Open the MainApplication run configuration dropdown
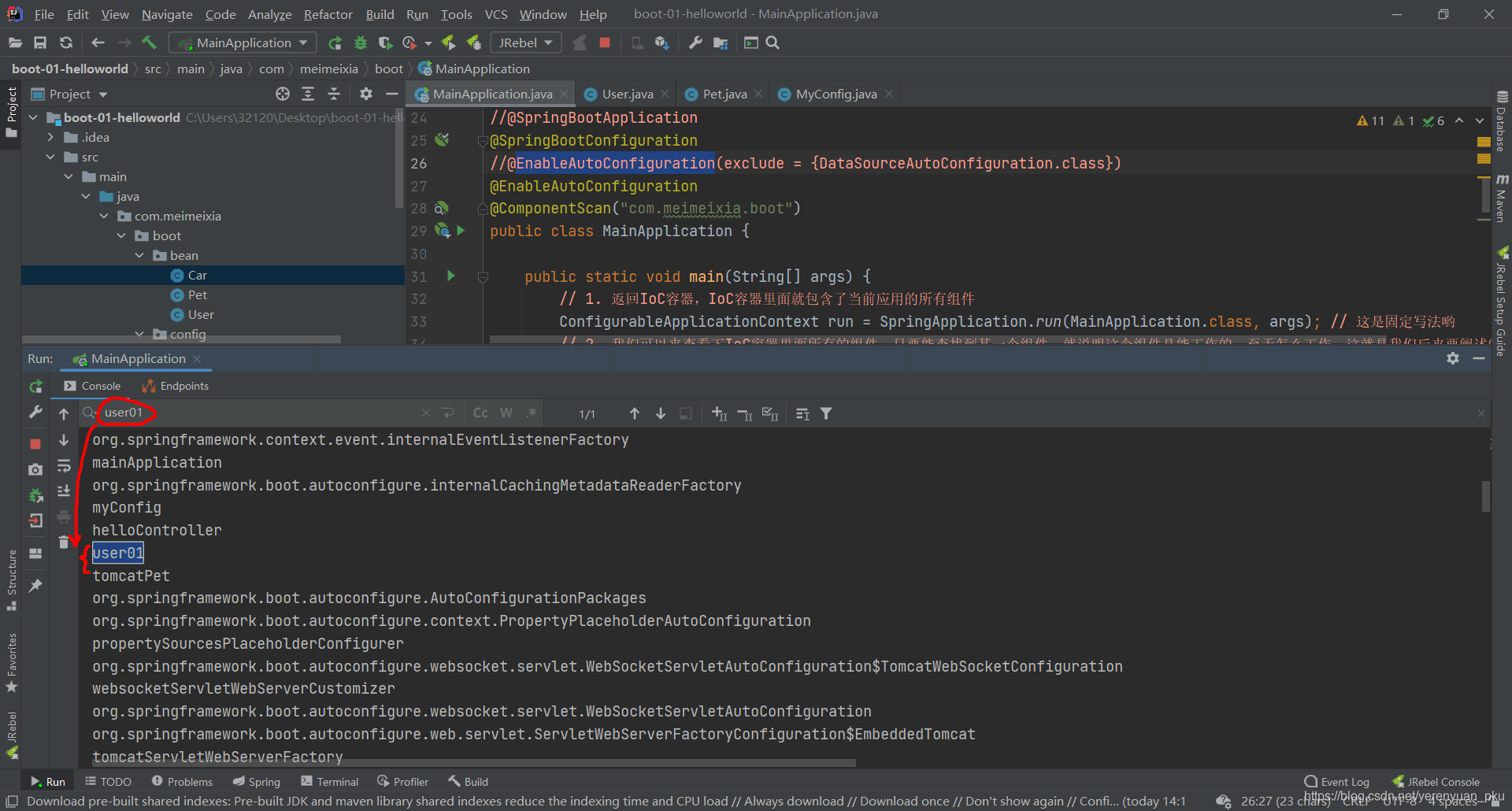This screenshot has height=811, width=1512. 244,43
